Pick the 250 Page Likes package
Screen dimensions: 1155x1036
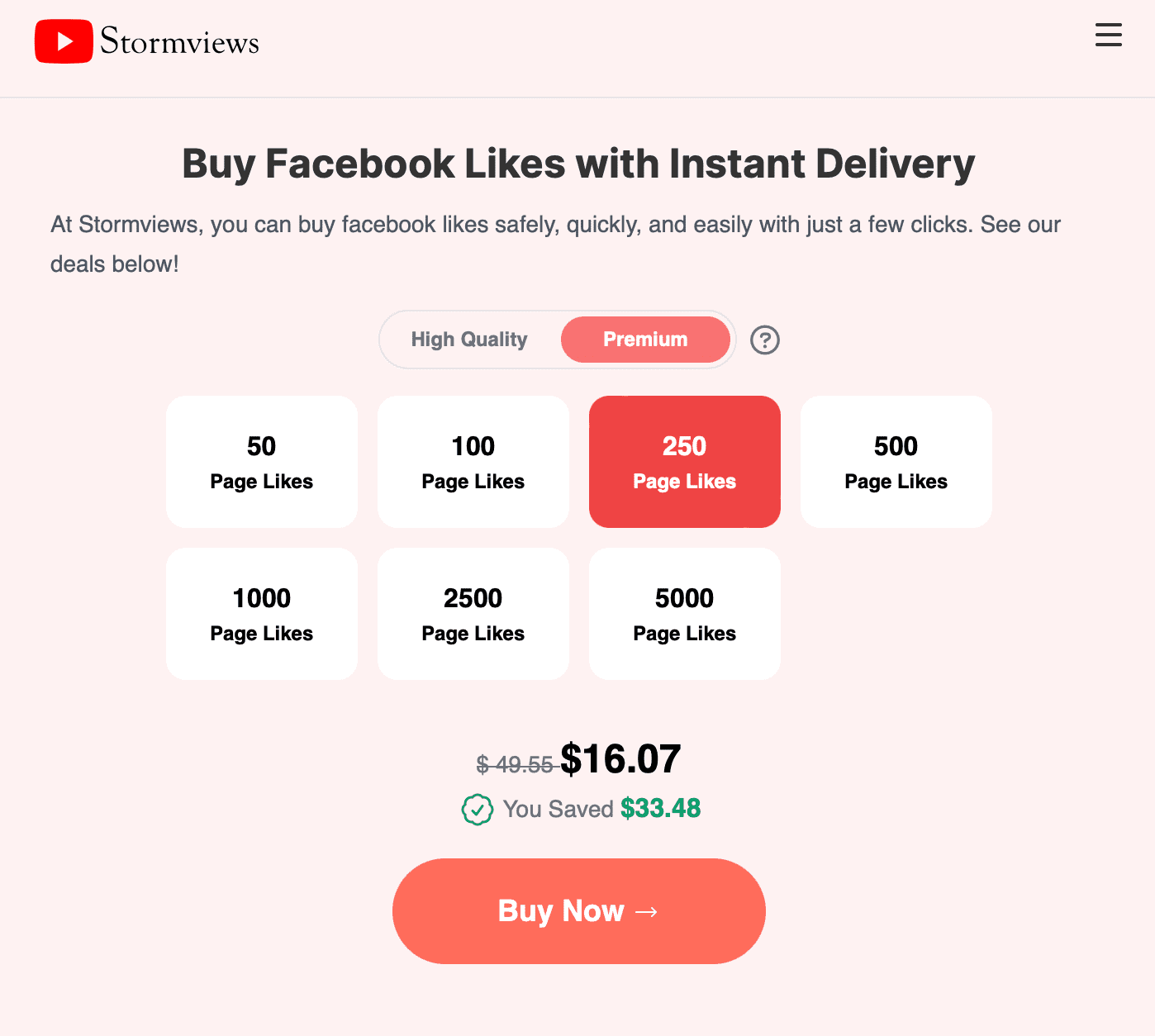[x=685, y=462]
